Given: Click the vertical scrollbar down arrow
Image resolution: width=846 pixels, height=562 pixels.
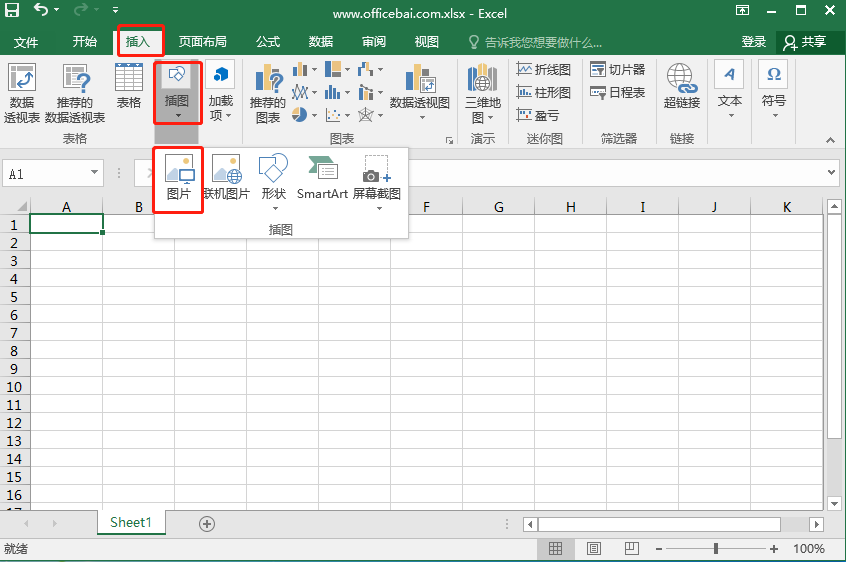Looking at the screenshot, I should point(834,504).
